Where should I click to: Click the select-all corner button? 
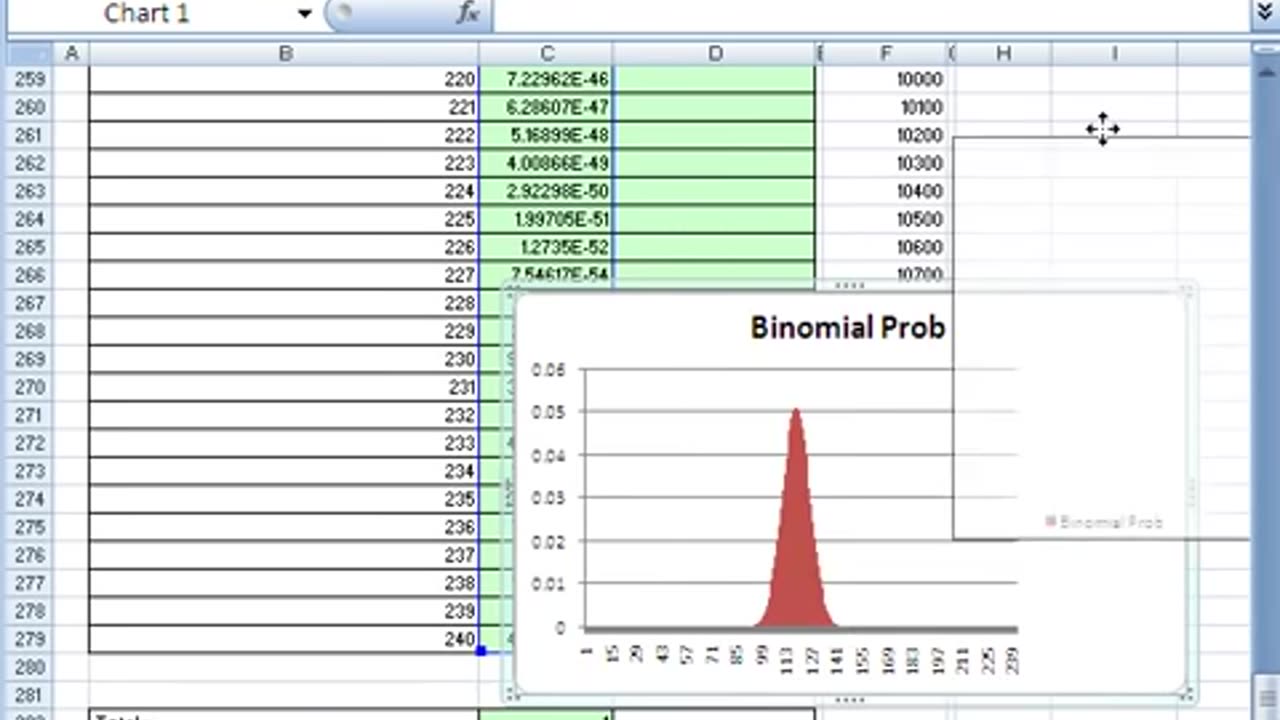click(x=30, y=54)
